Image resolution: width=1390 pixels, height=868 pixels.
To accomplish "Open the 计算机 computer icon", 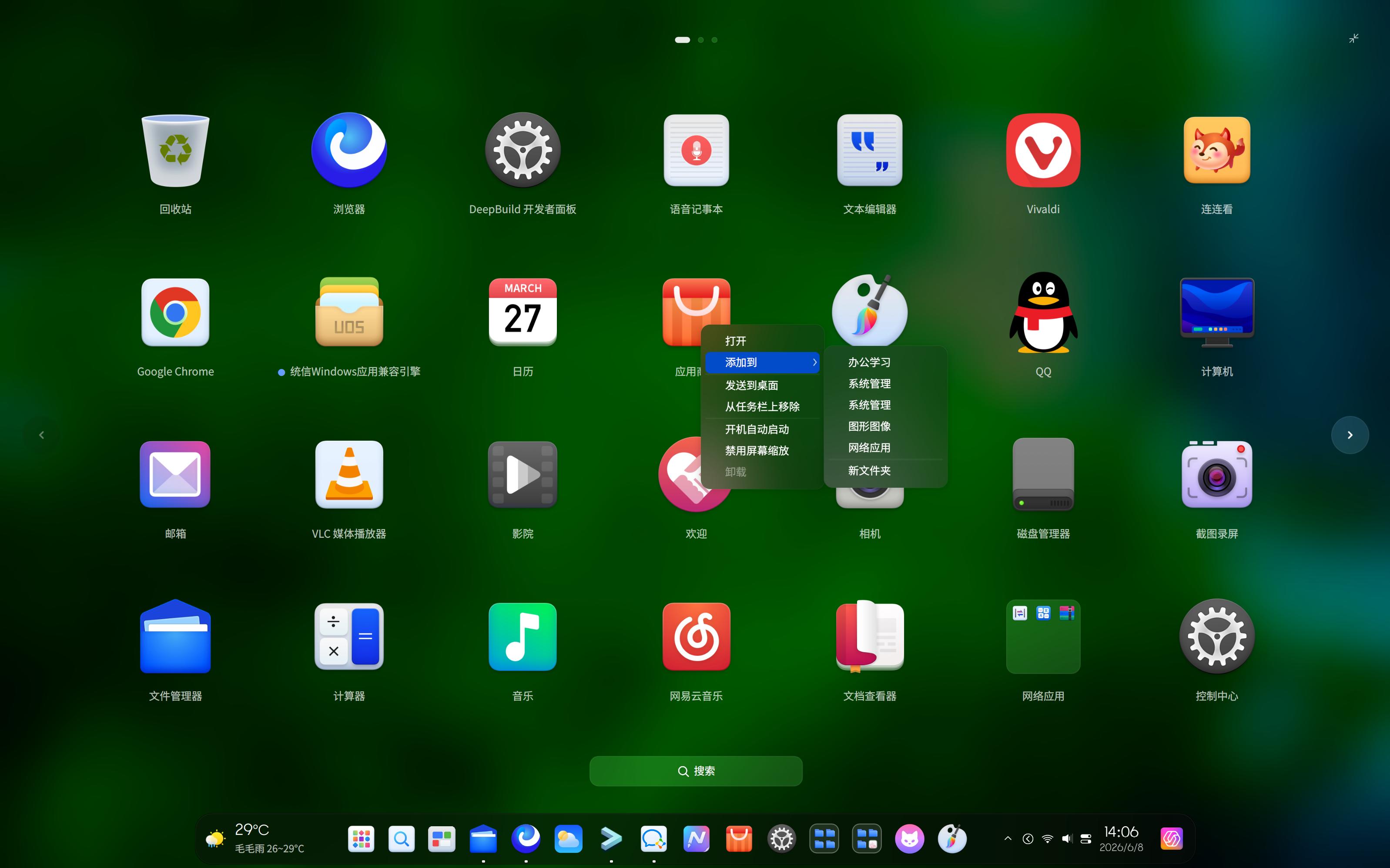I will click(x=1217, y=312).
